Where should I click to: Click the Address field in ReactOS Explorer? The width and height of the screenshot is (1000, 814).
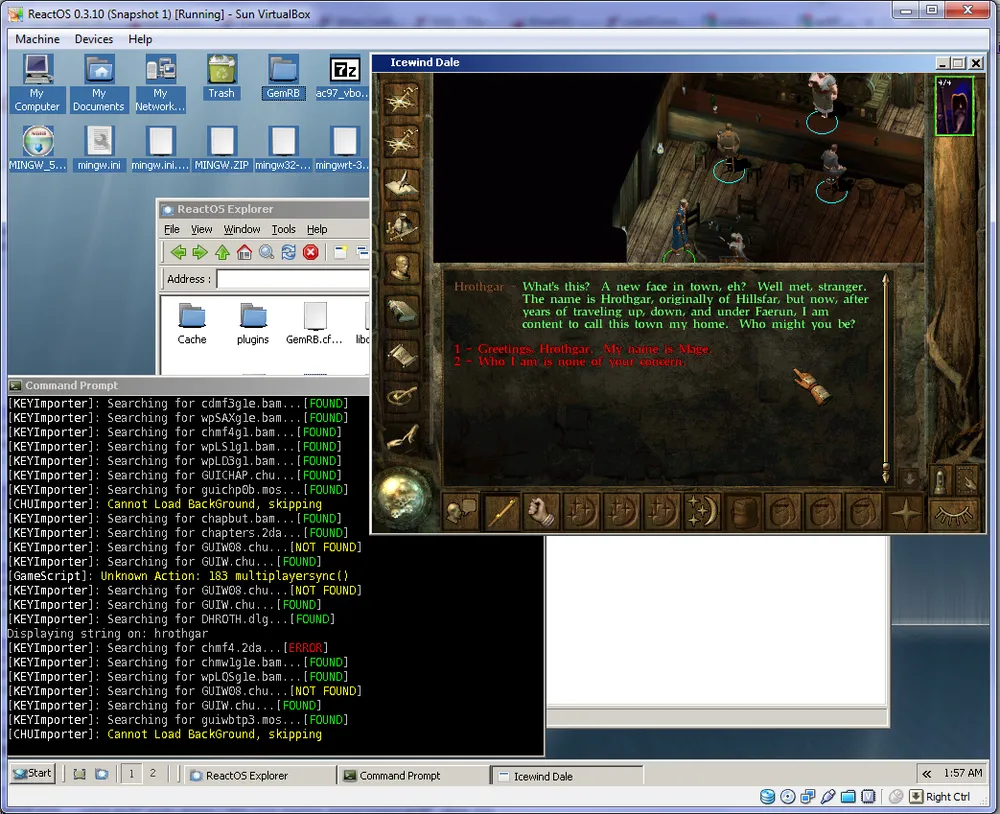point(293,279)
